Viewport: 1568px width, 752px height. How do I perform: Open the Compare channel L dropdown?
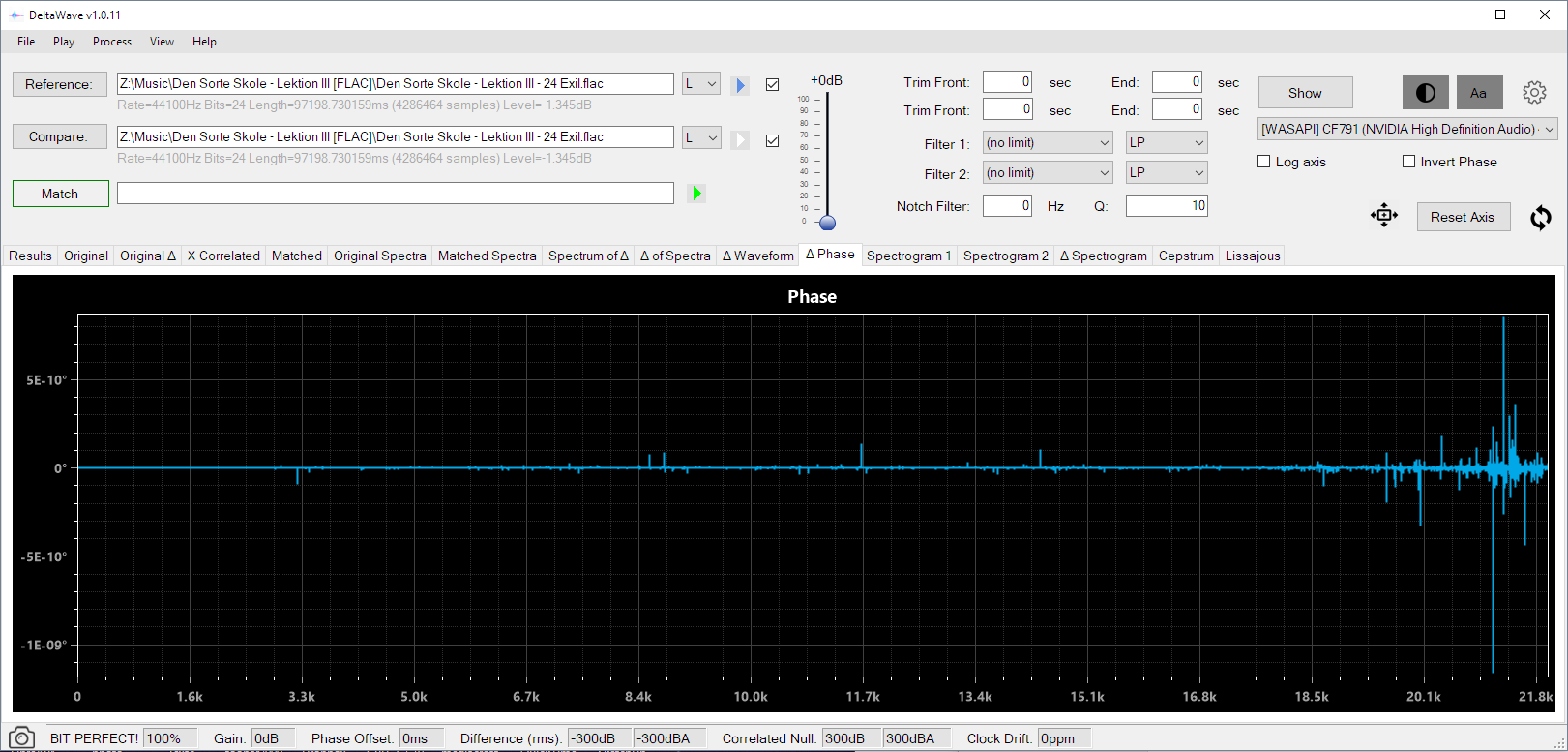pos(701,137)
